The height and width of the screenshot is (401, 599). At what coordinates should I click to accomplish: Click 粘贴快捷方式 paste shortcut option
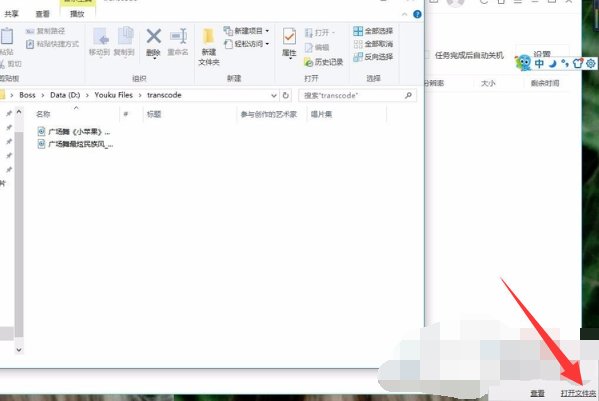(x=52, y=44)
